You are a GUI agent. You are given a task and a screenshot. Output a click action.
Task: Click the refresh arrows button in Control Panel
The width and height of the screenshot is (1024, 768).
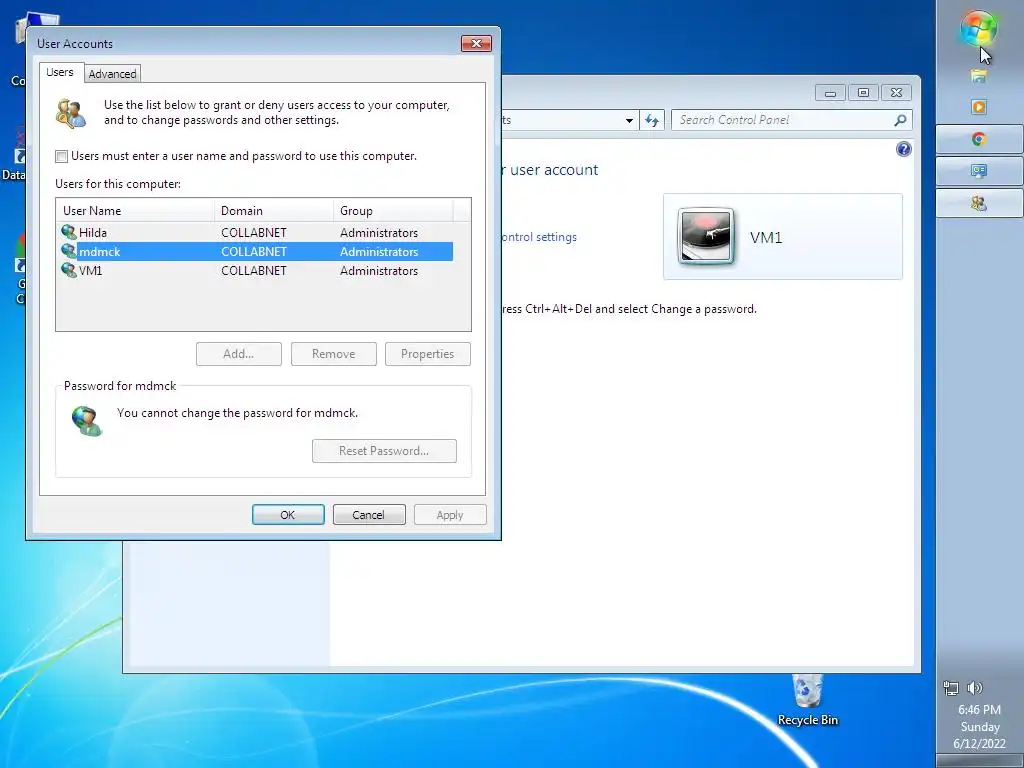pos(651,120)
